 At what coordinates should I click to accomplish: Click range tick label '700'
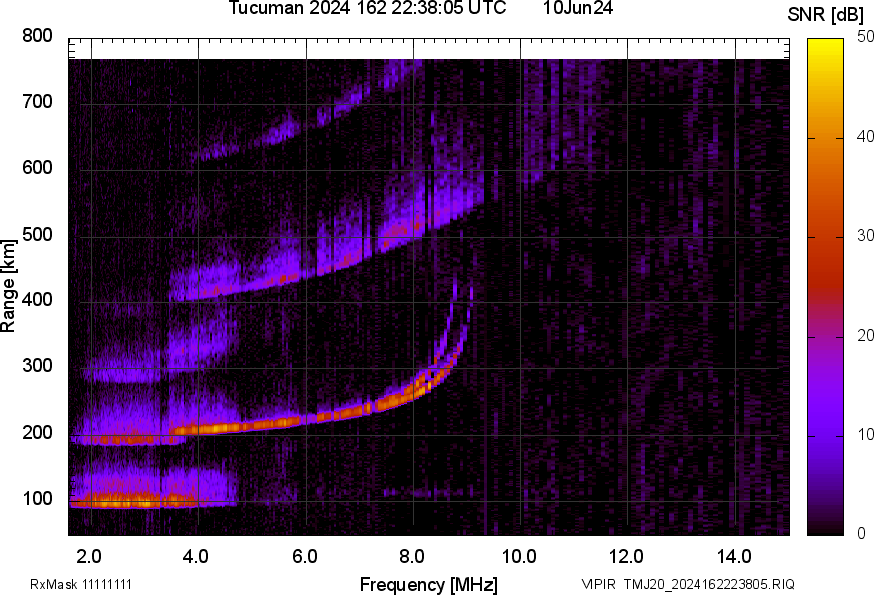coord(37,102)
